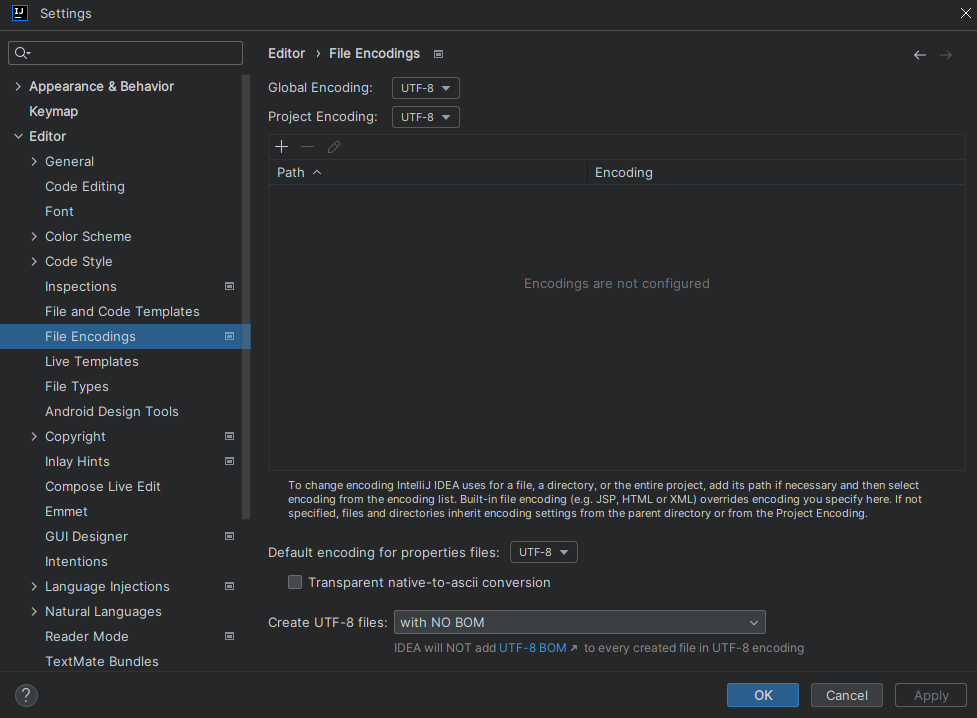
Task: Open the Create UTF-8 files combo box
Action: click(x=579, y=622)
